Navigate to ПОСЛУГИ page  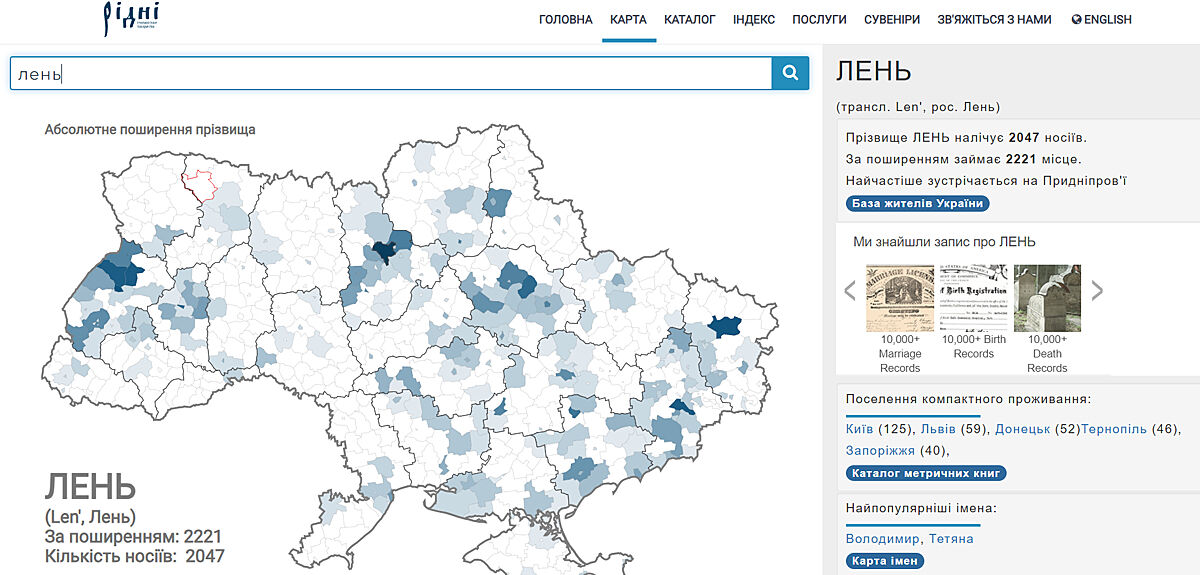[x=819, y=19]
